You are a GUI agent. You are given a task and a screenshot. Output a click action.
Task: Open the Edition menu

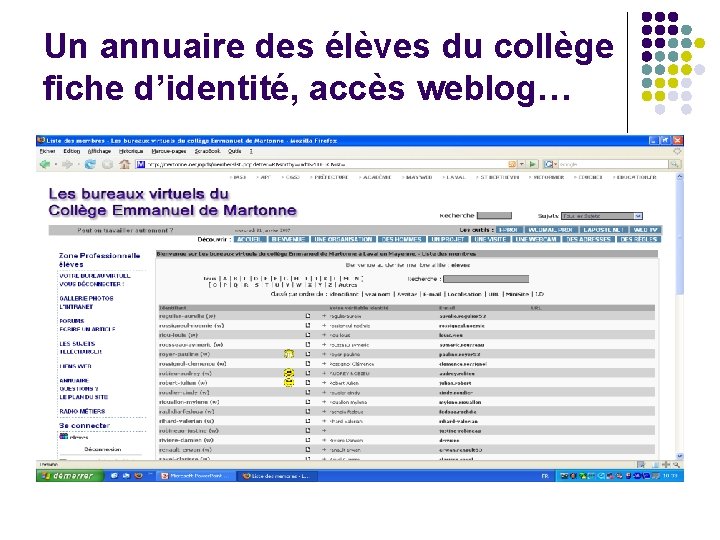[72, 151]
